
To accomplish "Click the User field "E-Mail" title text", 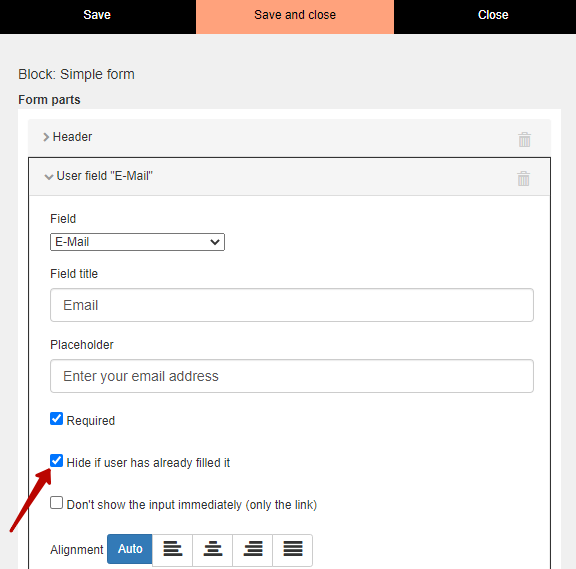I will pos(105,176).
